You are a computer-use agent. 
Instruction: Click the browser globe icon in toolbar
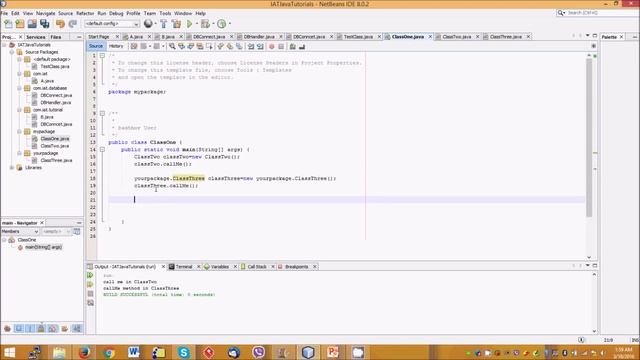148,24
